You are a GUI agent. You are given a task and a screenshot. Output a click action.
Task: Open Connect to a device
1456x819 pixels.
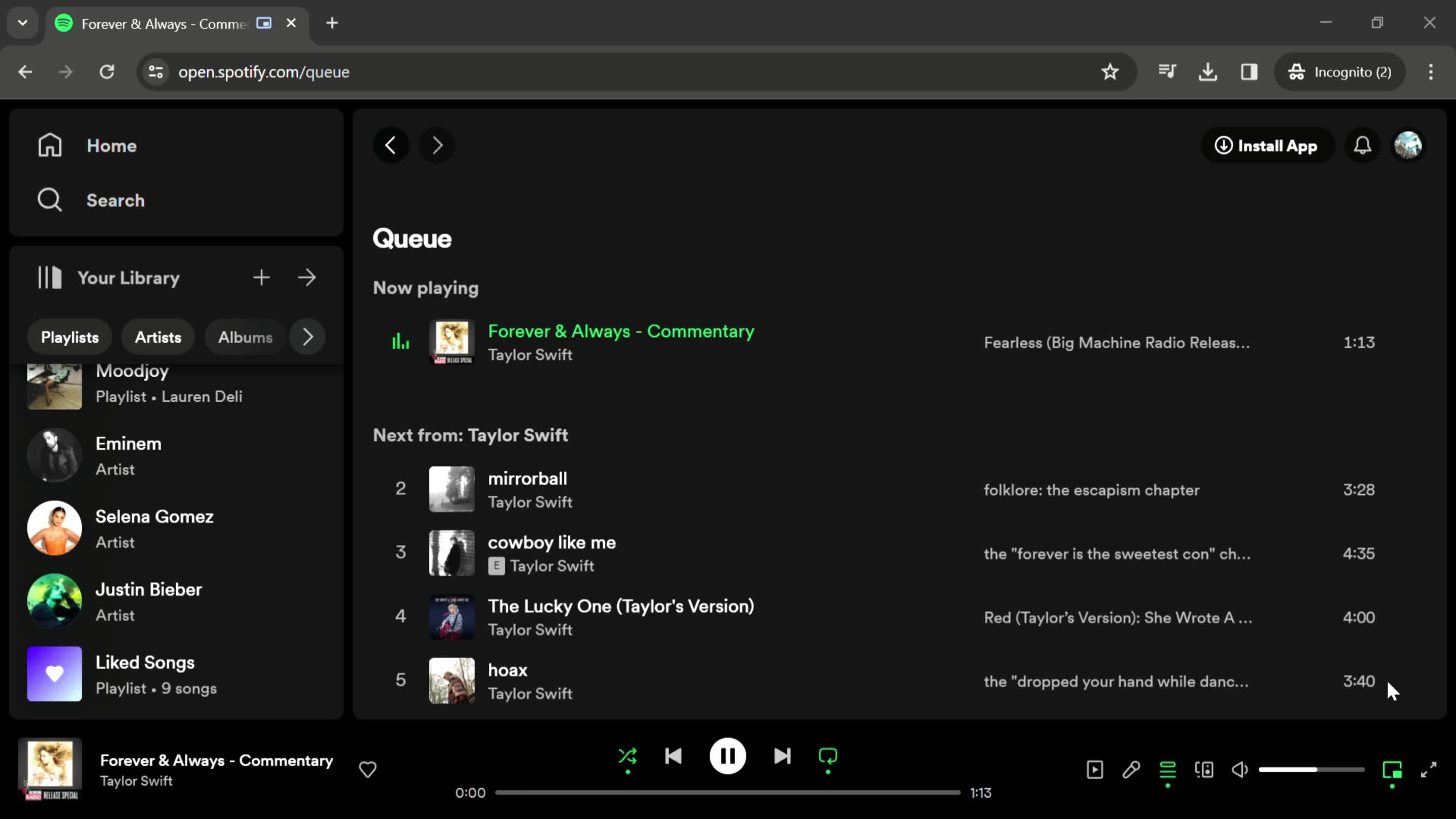1204,769
